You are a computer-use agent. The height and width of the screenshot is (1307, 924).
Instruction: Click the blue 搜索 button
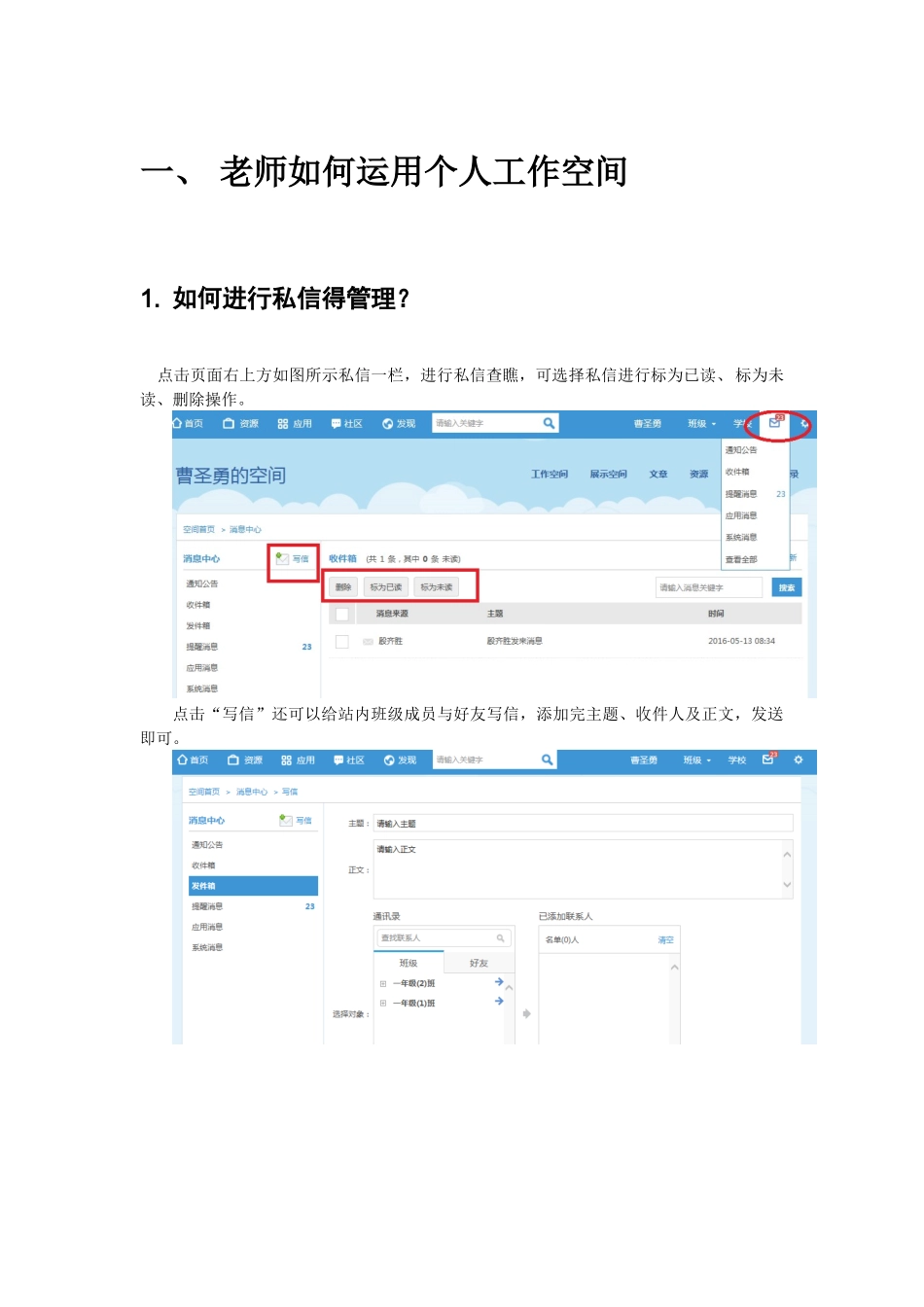787,587
